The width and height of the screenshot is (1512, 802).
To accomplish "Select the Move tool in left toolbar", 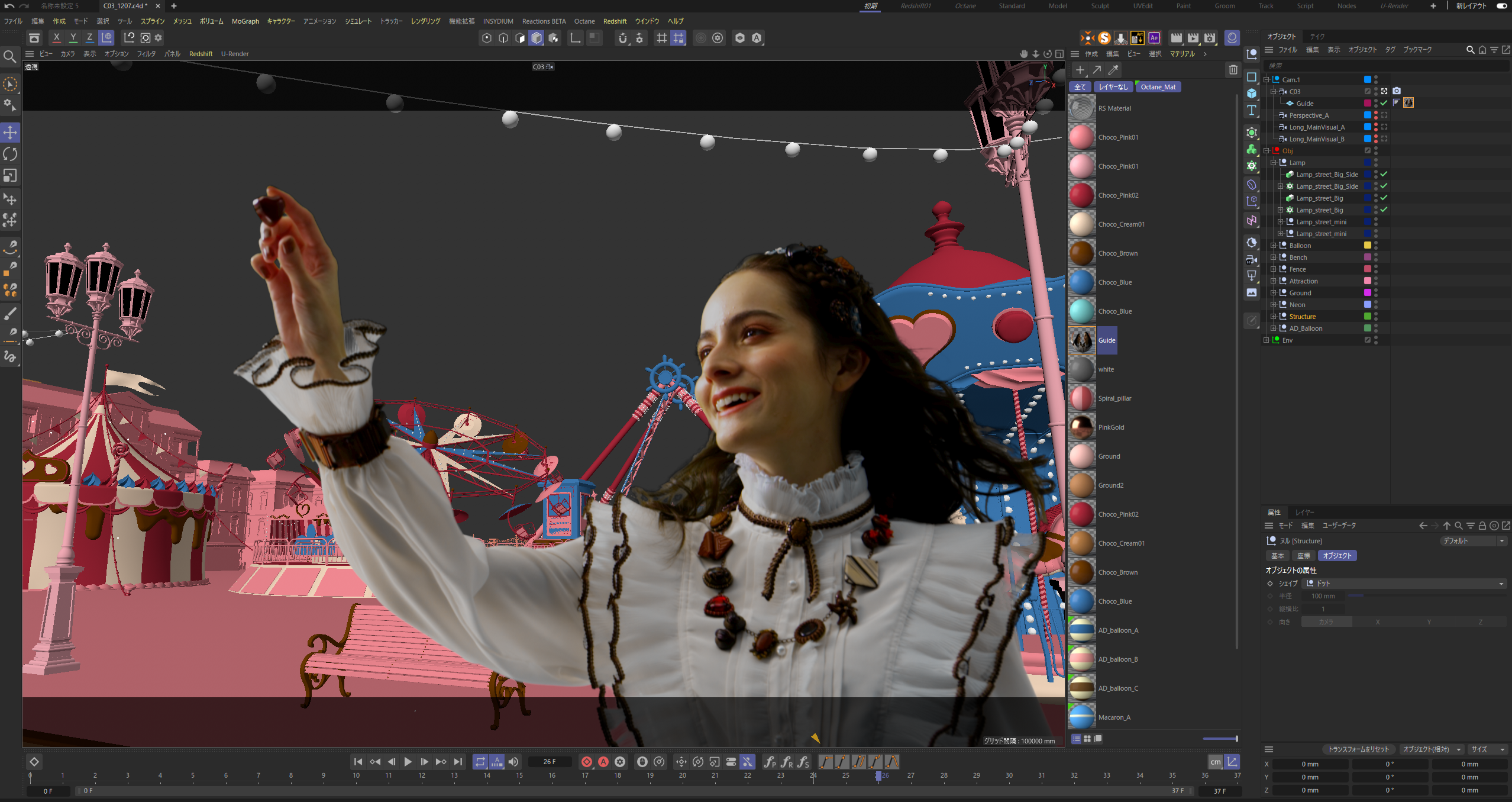I will pos(10,133).
